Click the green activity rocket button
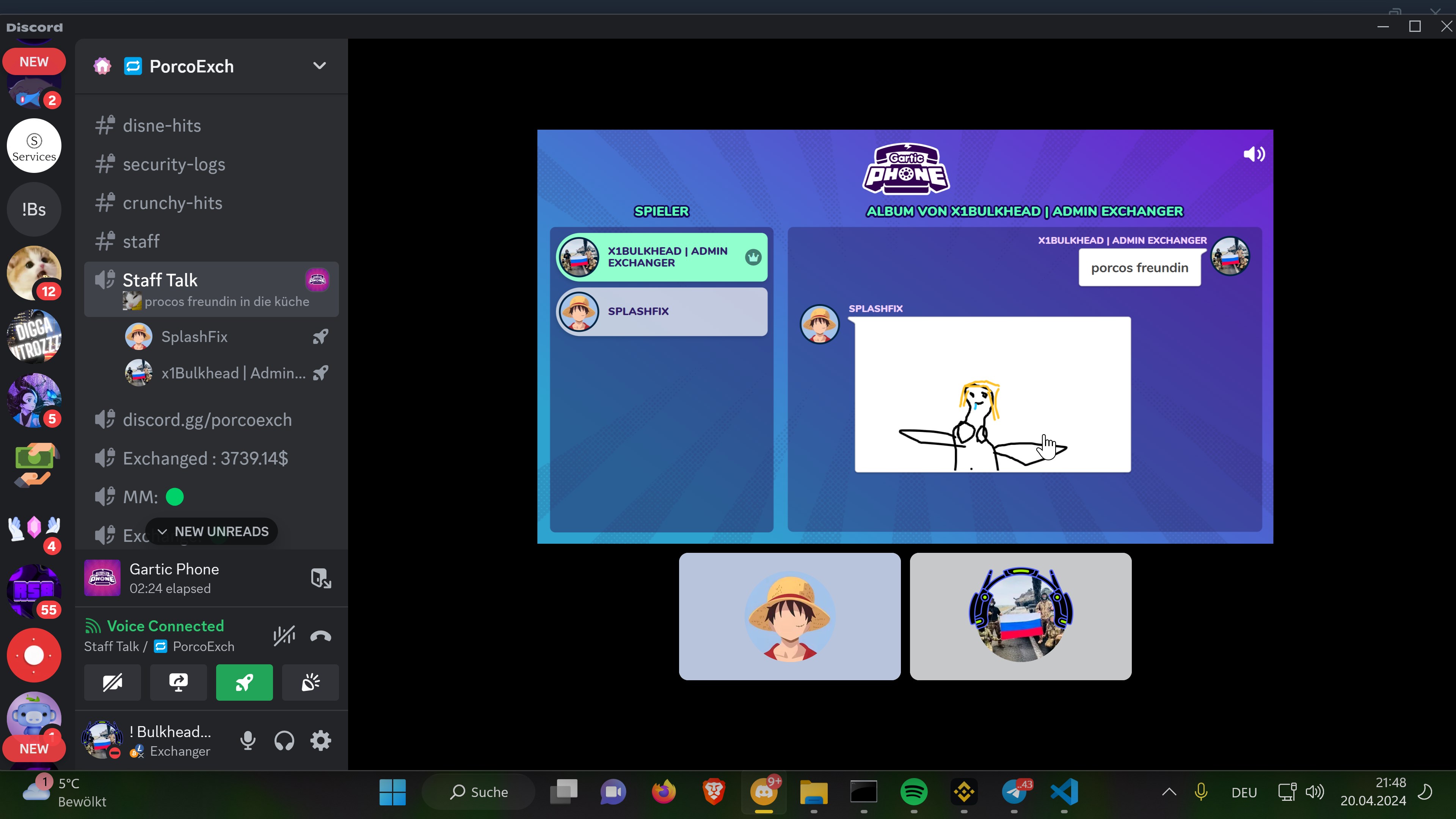1456x819 pixels. [244, 682]
